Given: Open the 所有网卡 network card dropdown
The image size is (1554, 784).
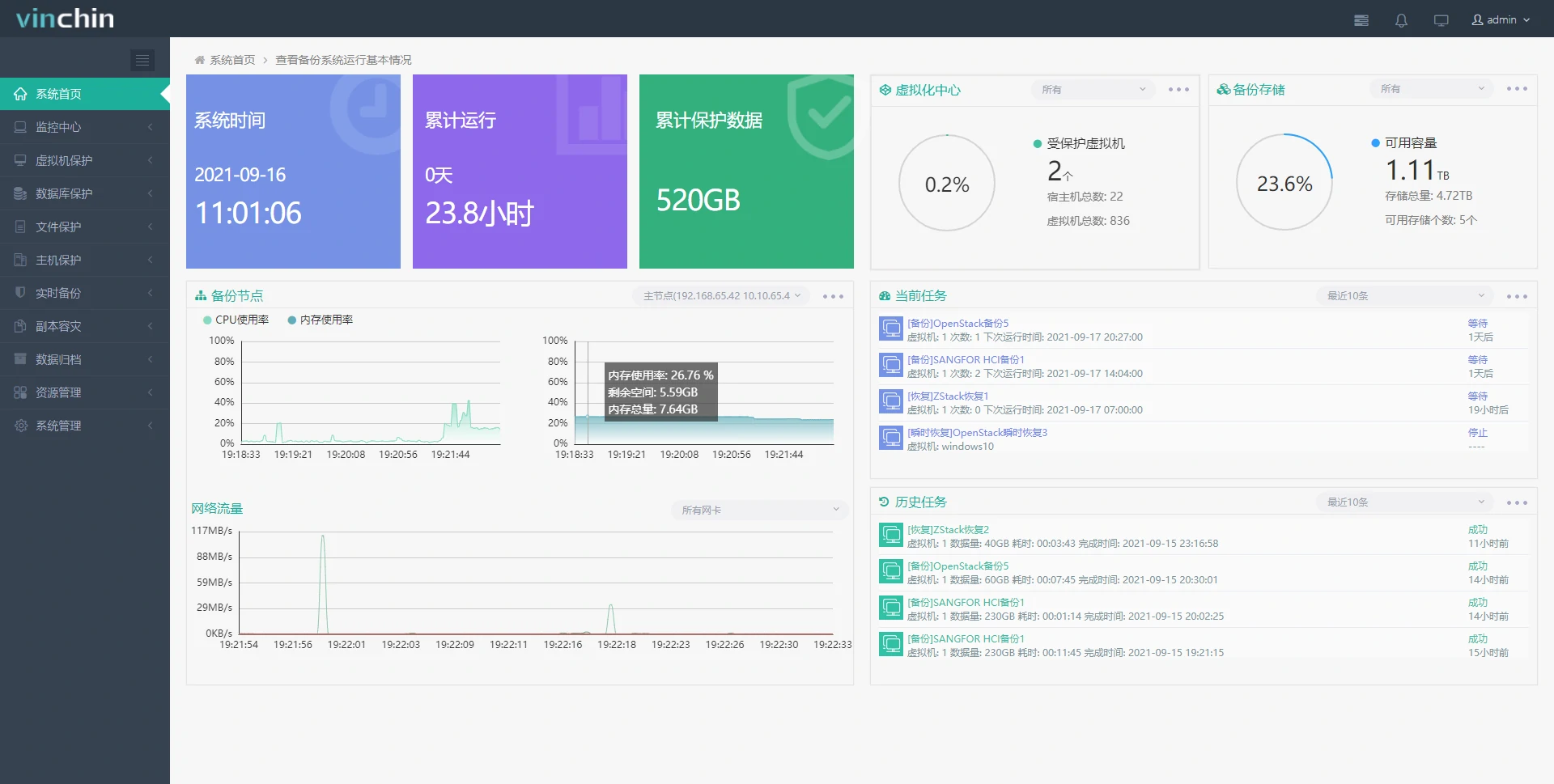Looking at the screenshot, I should coord(759,510).
